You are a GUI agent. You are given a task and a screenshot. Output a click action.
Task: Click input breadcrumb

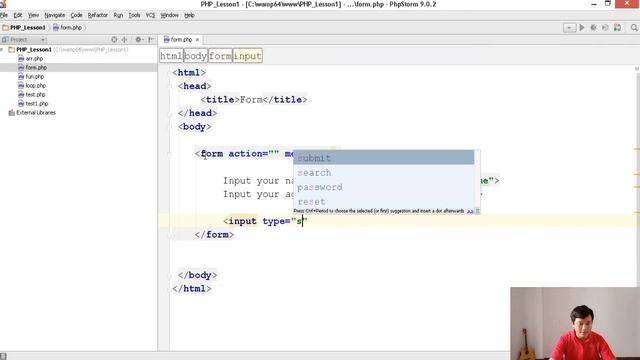pyautogui.click(x=247, y=56)
